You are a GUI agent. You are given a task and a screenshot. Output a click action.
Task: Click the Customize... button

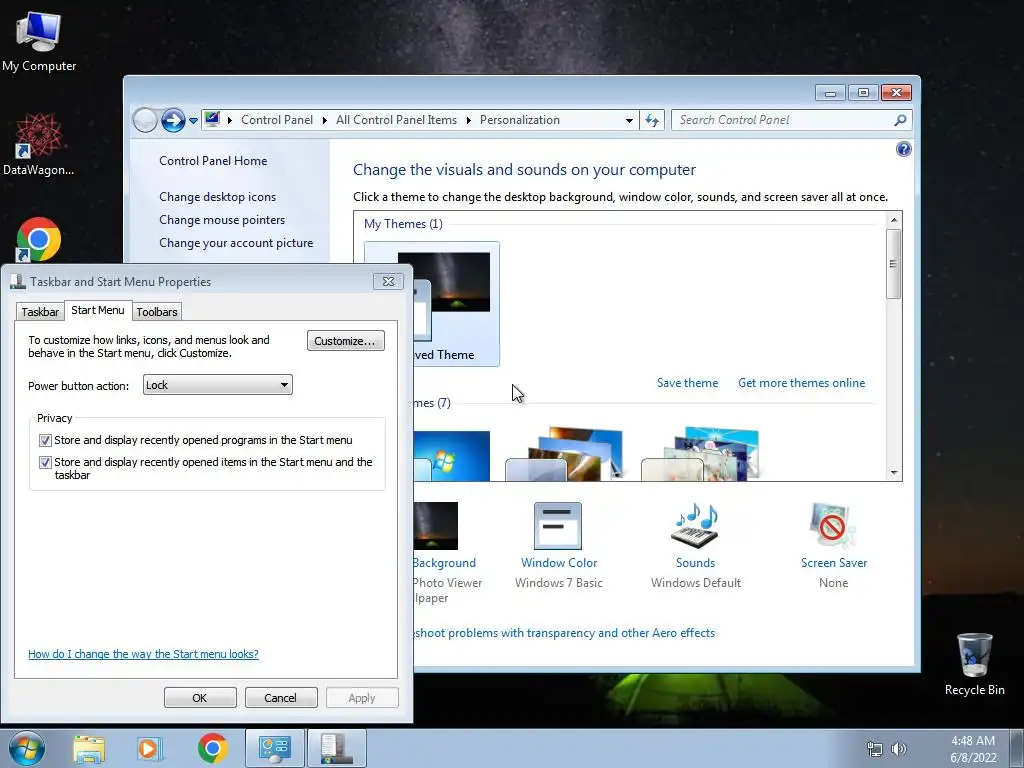click(345, 341)
